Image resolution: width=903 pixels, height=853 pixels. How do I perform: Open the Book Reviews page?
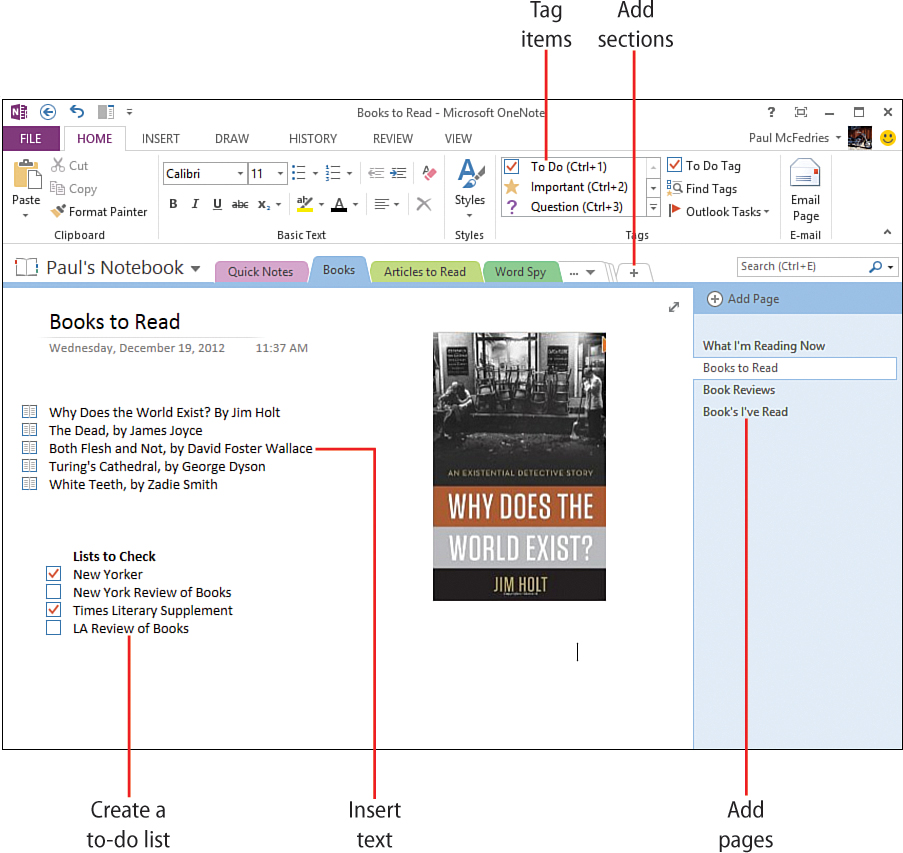[739, 390]
